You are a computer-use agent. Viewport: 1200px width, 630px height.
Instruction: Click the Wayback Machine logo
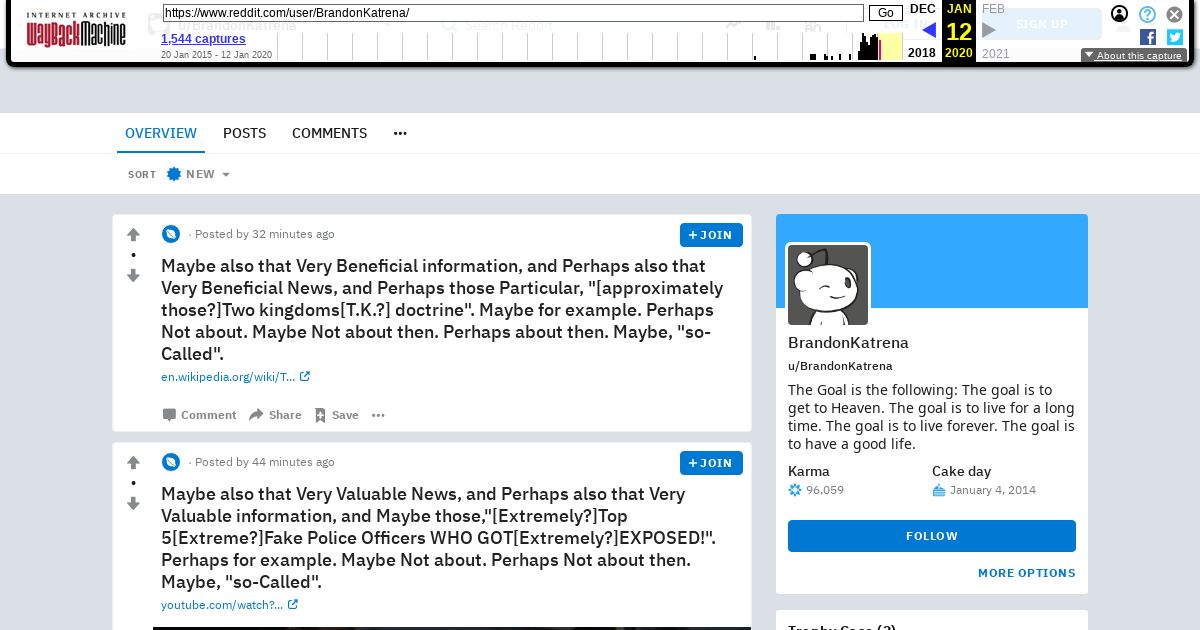click(x=76, y=30)
